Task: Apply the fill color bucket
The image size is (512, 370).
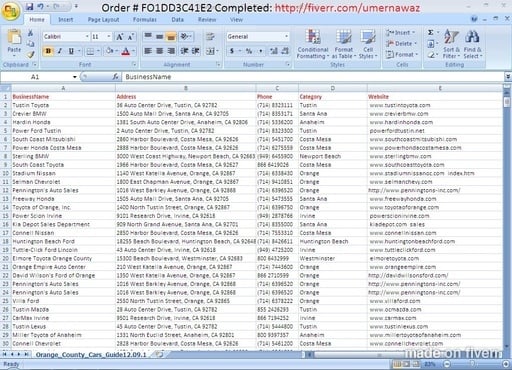Action: 109,51
